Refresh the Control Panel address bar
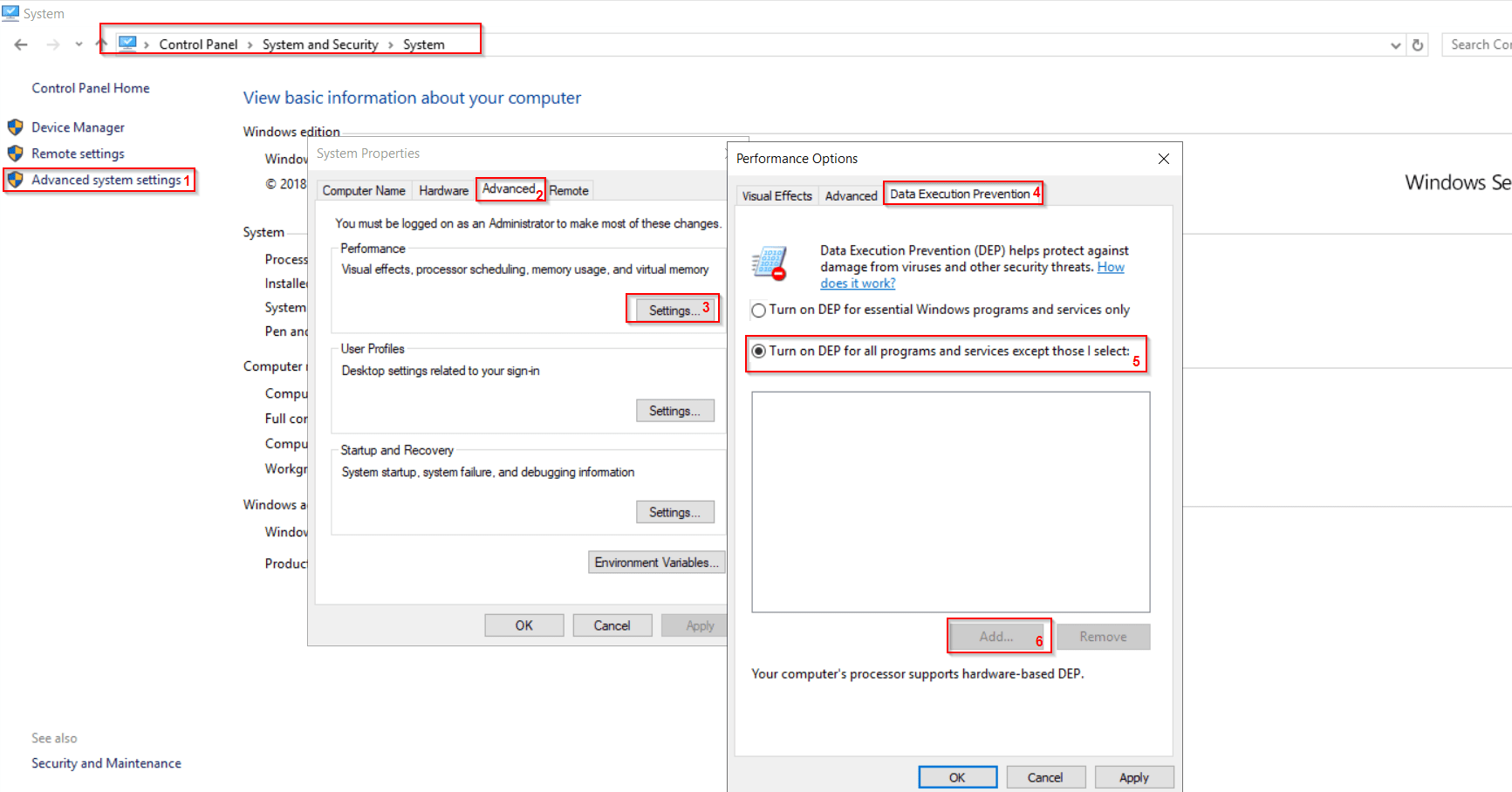The width and height of the screenshot is (1512, 792). pyautogui.click(x=1418, y=45)
